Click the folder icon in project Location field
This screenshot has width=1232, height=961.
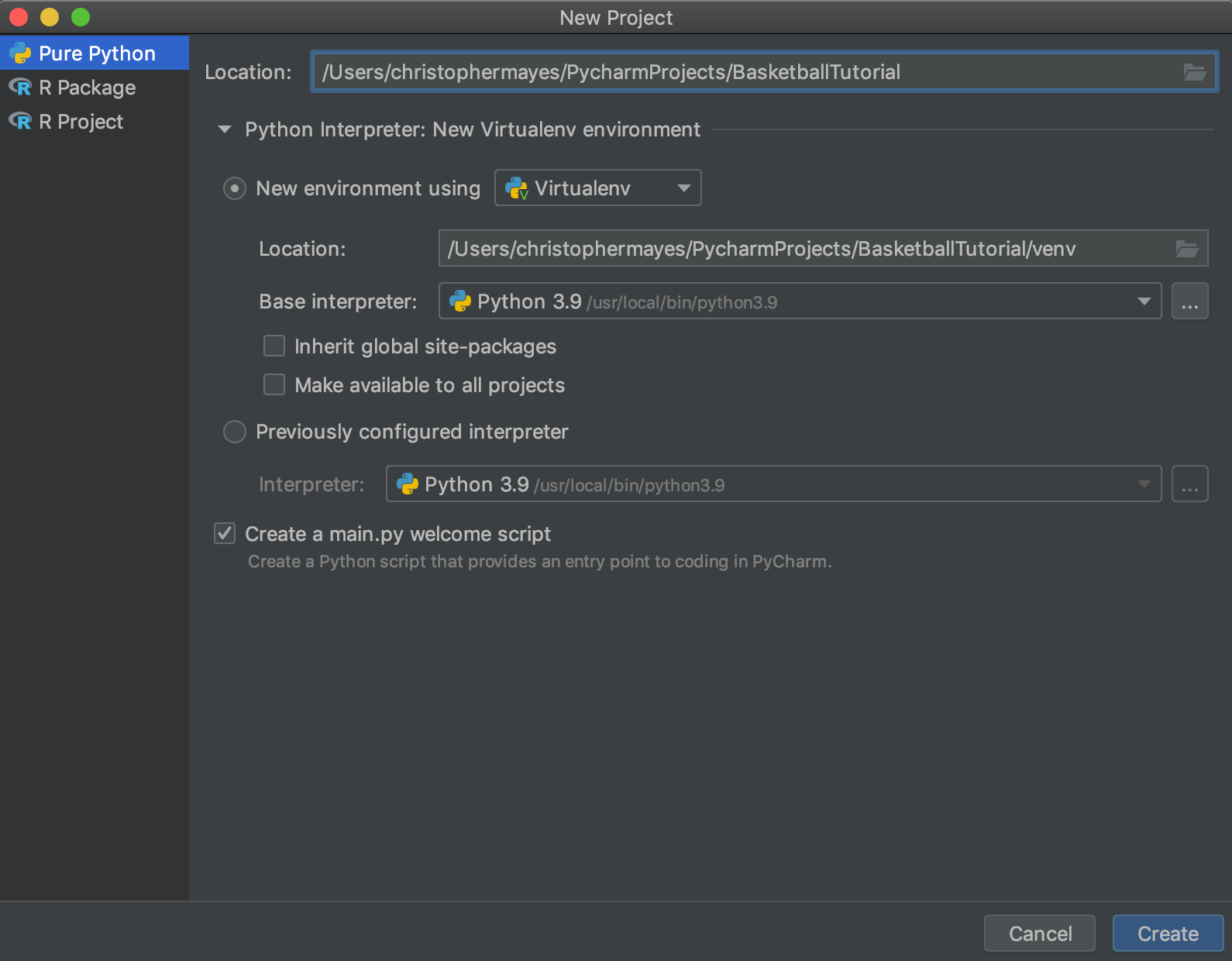tap(1194, 72)
